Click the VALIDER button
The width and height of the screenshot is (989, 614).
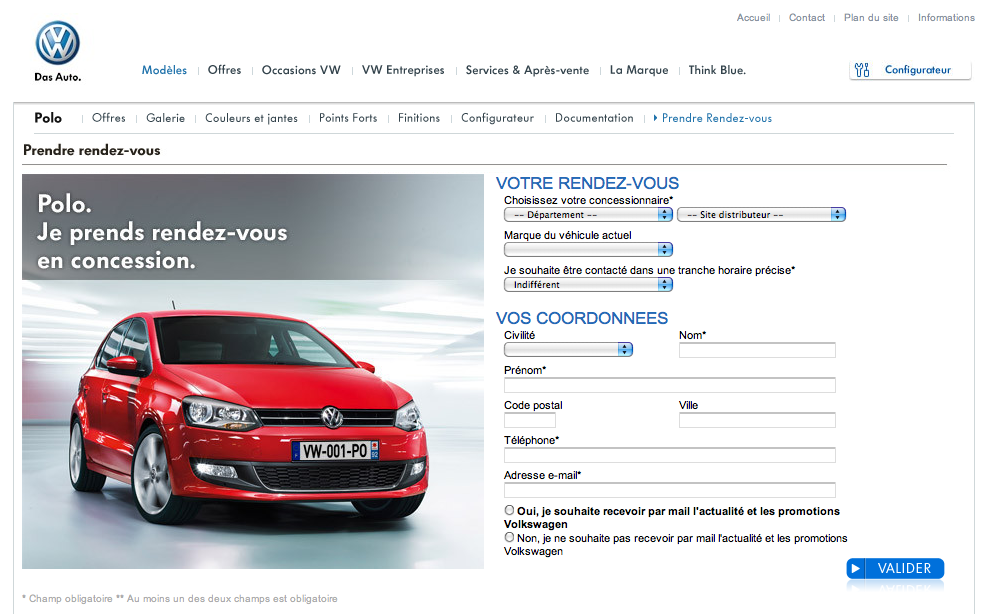tap(896, 569)
